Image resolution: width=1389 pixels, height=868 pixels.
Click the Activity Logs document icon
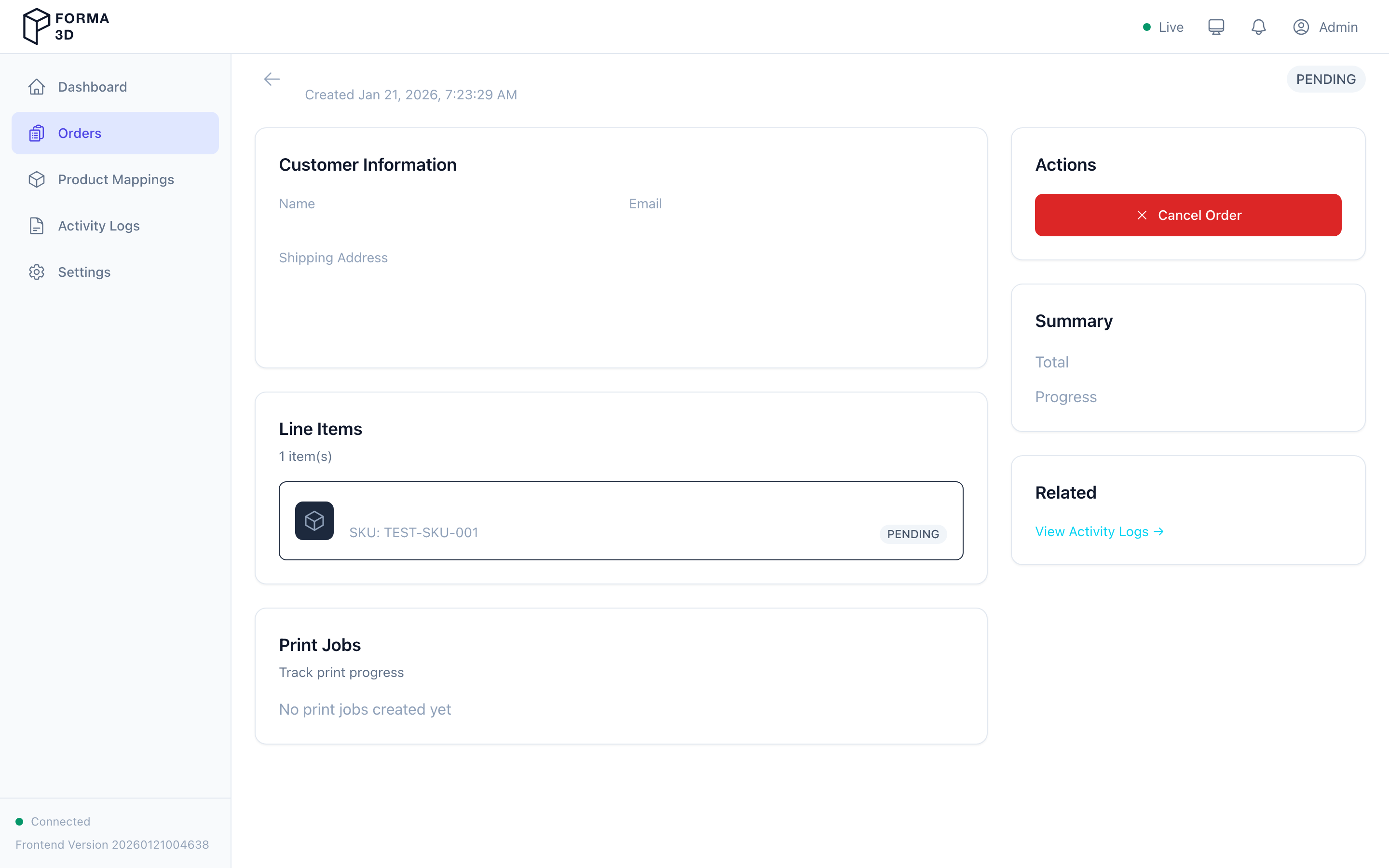pyautogui.click(x=37, y=226)
